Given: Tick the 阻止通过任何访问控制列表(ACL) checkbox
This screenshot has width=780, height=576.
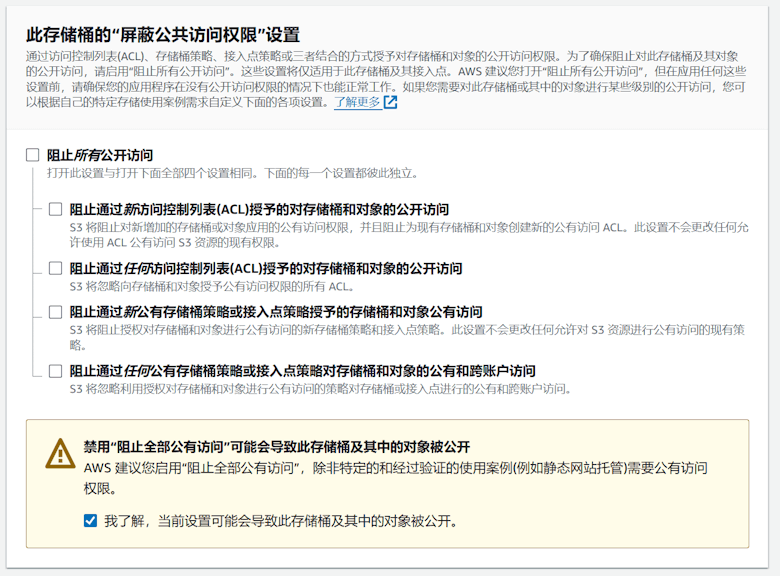Looking at the screenshot, I should pyautogui.click(x=55, y=268).
